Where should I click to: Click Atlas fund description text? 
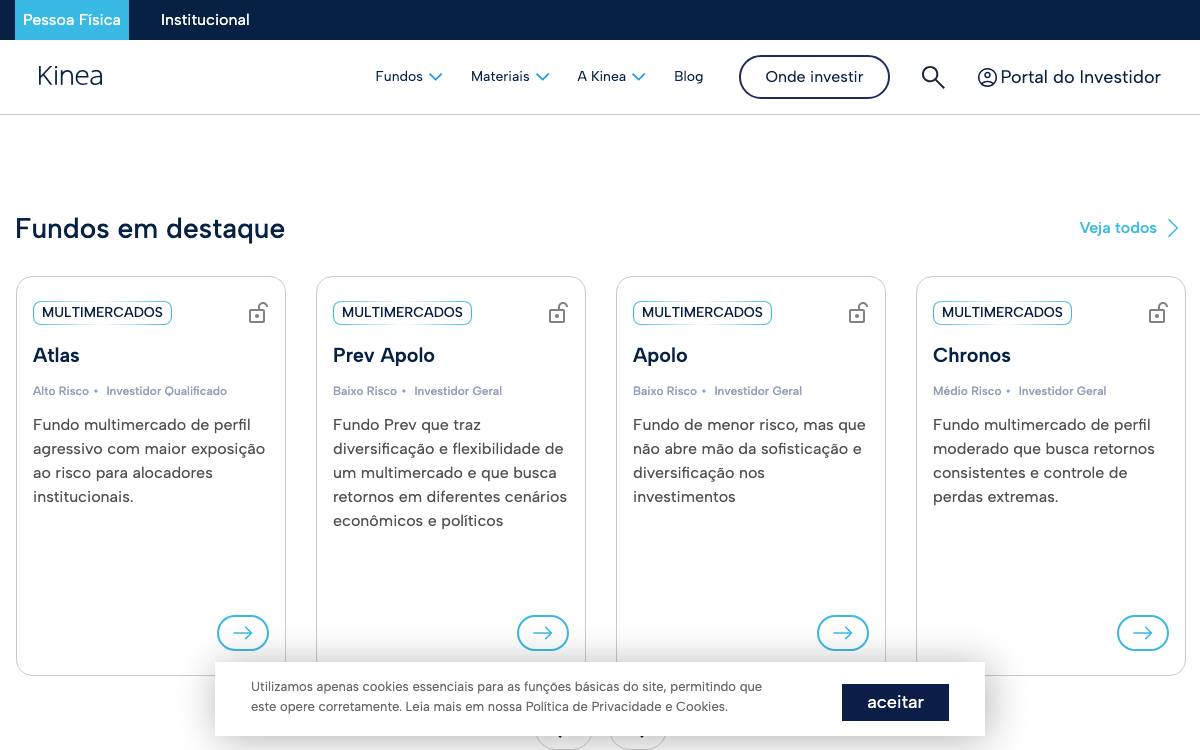pos(149,461)
